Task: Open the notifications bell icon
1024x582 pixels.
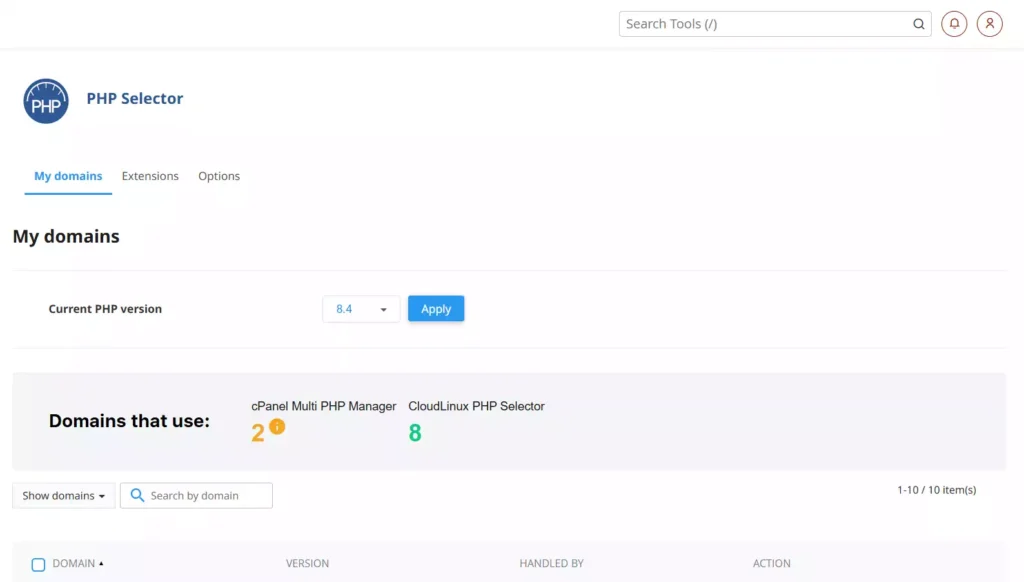Action: click(x=953, y=24)
